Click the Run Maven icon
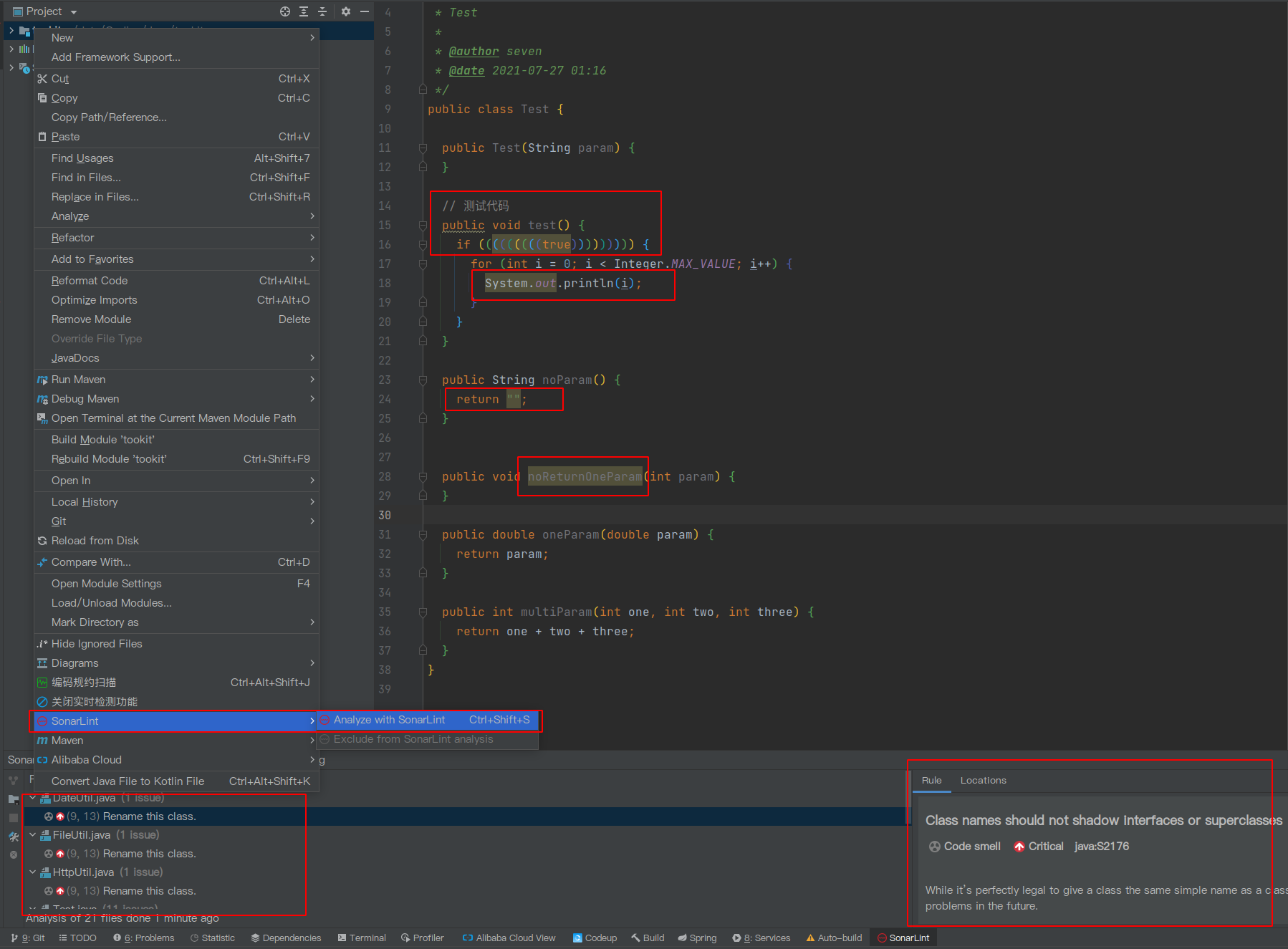 point(42,380)
